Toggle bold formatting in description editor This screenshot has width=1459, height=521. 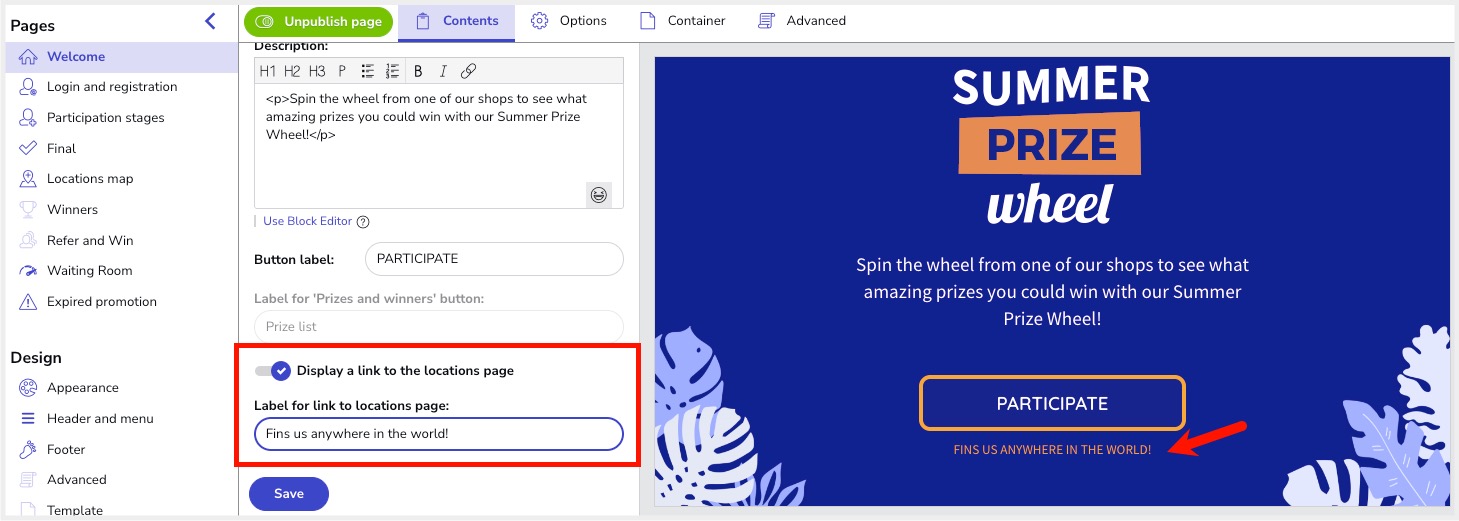418,71
